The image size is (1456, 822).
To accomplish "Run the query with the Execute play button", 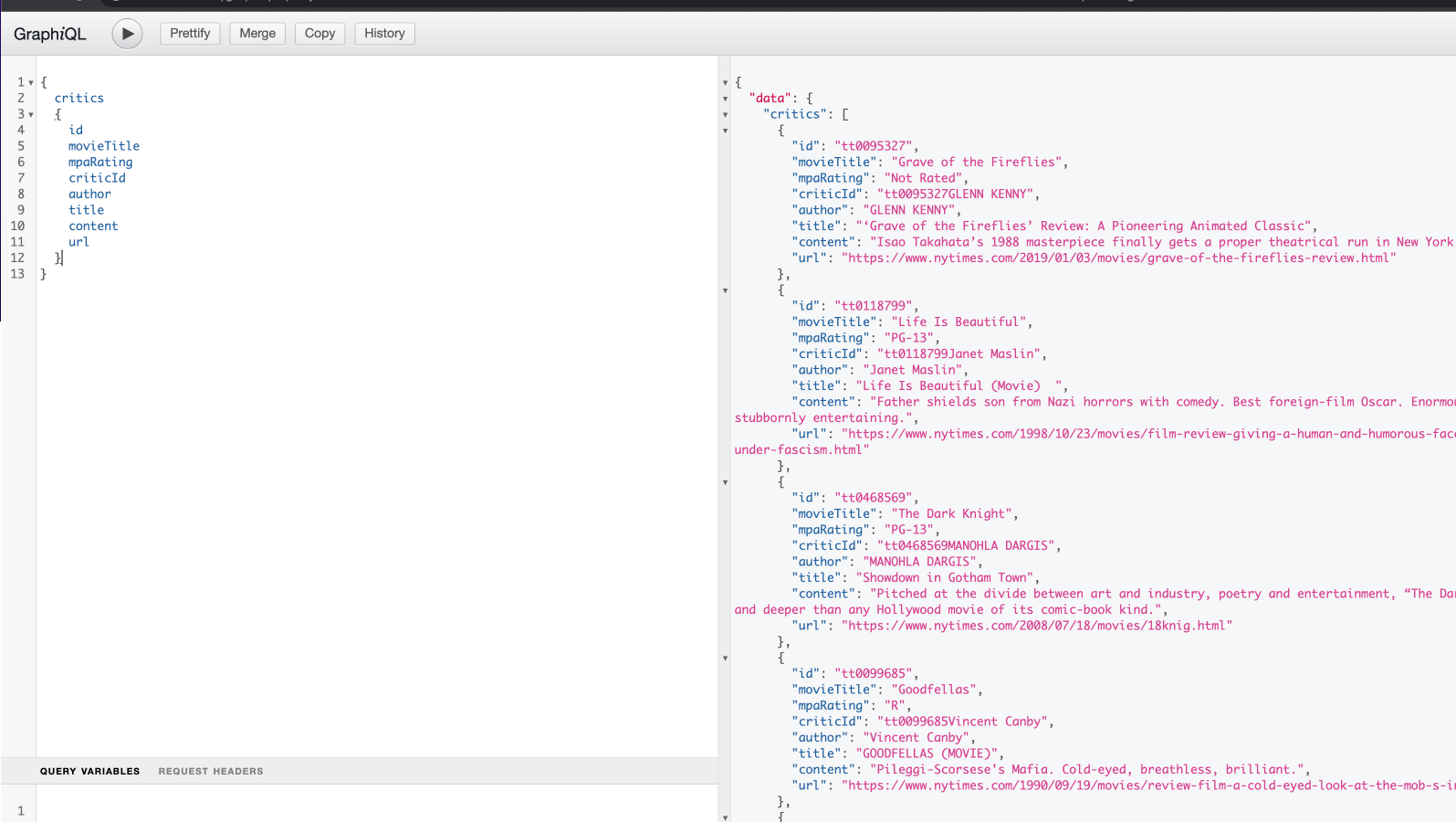I will [127, 34].
